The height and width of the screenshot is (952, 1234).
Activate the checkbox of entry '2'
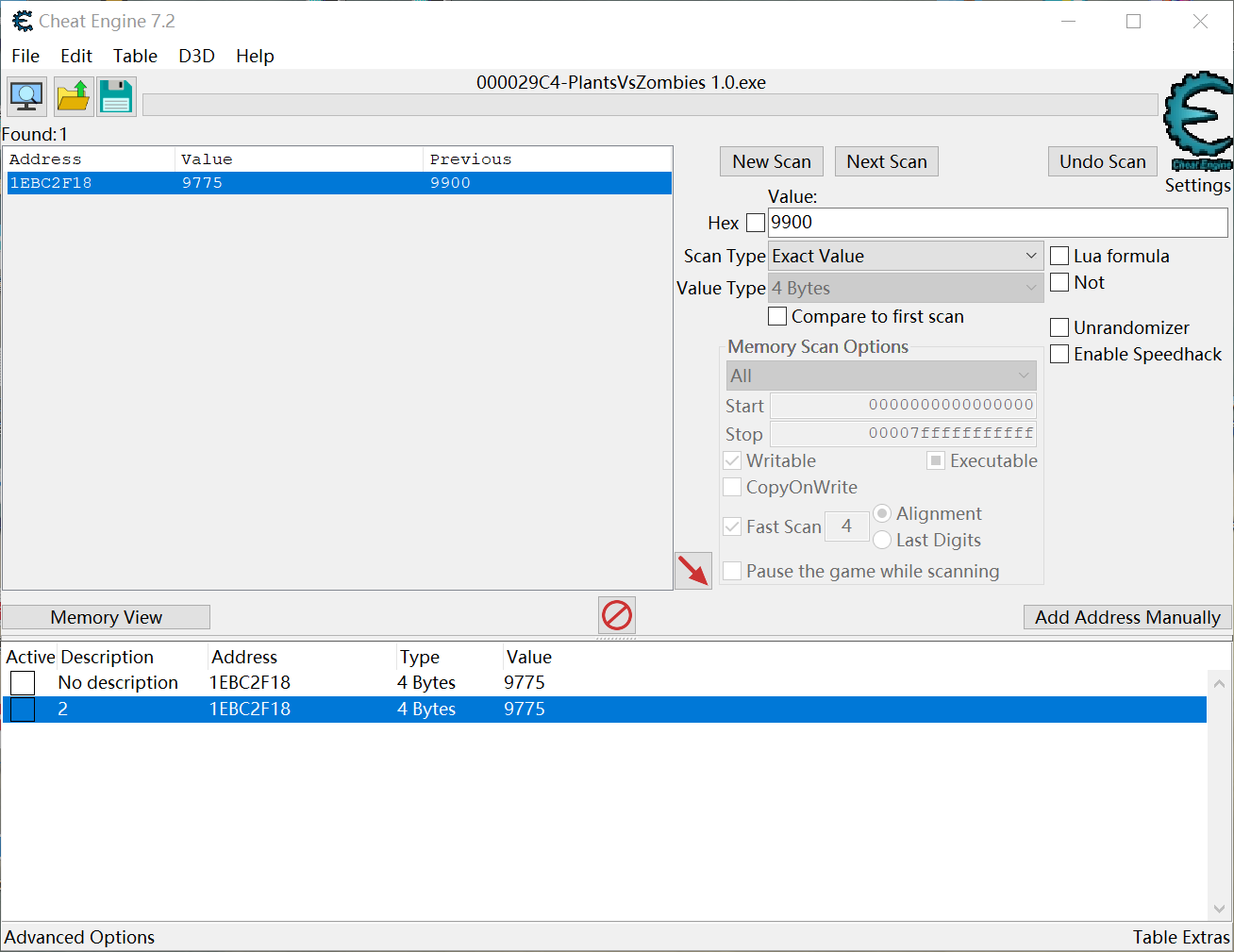23,710
